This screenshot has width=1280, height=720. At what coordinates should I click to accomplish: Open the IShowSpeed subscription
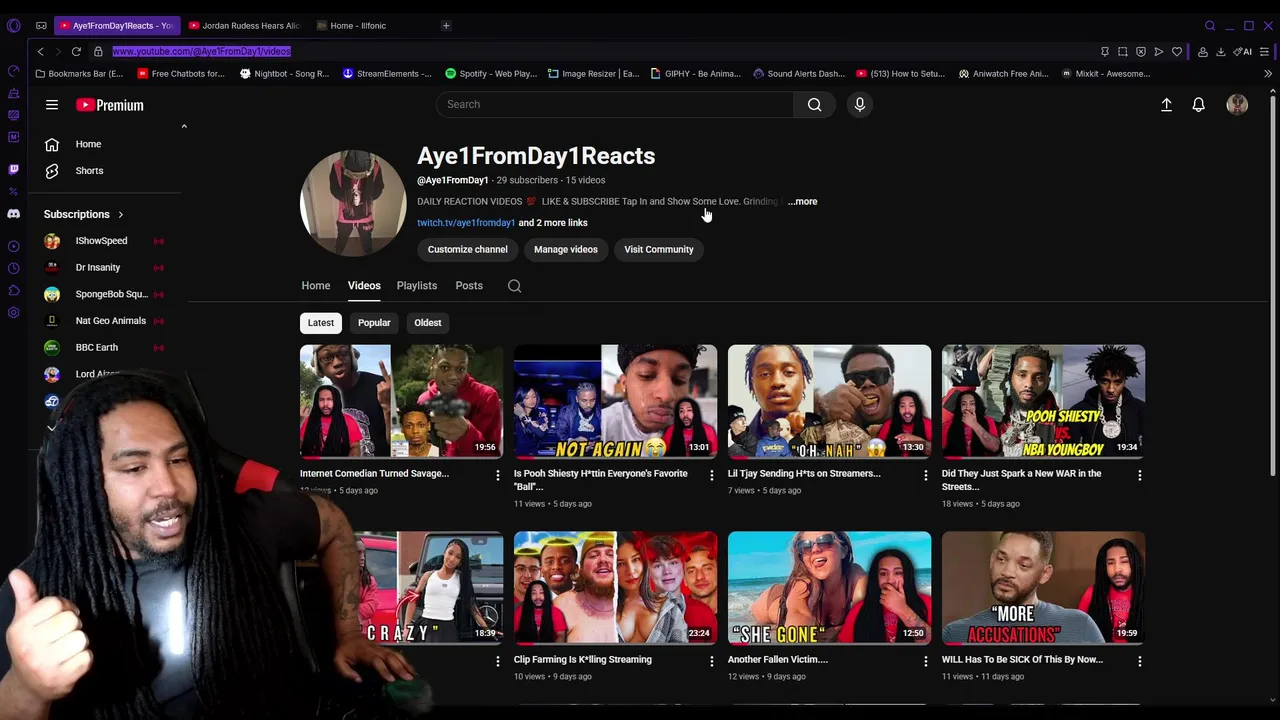coord(103,241)
